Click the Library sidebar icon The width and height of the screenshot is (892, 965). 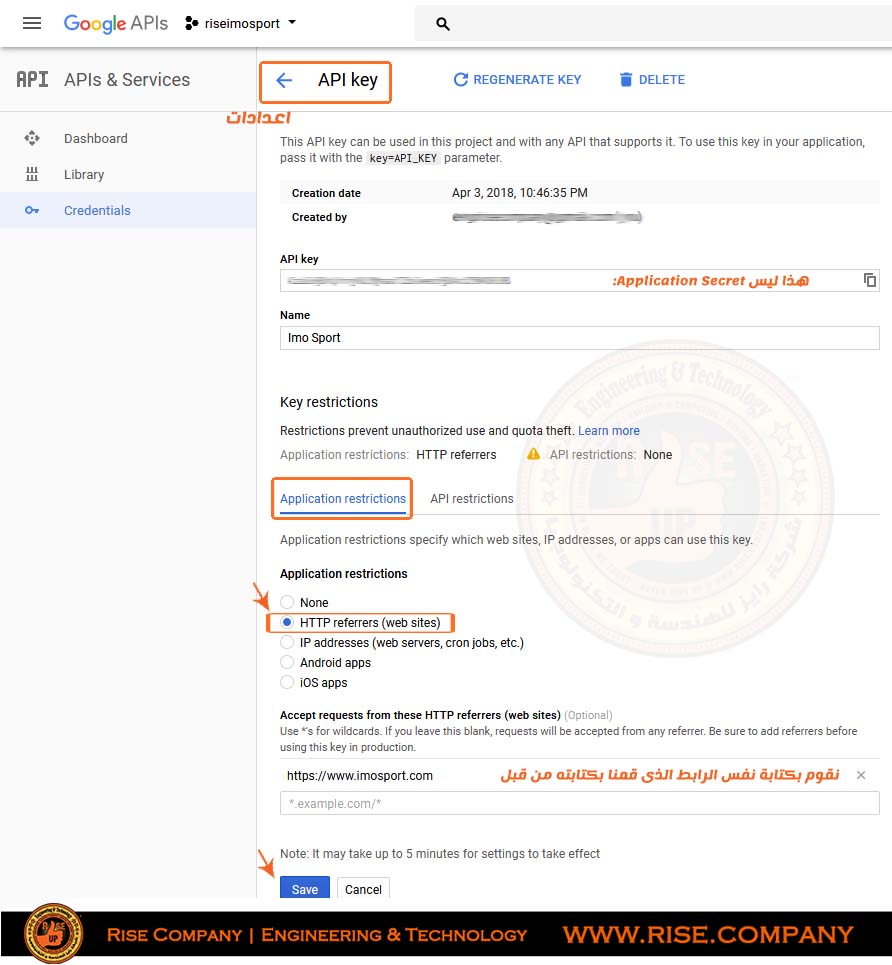point(32,174)
